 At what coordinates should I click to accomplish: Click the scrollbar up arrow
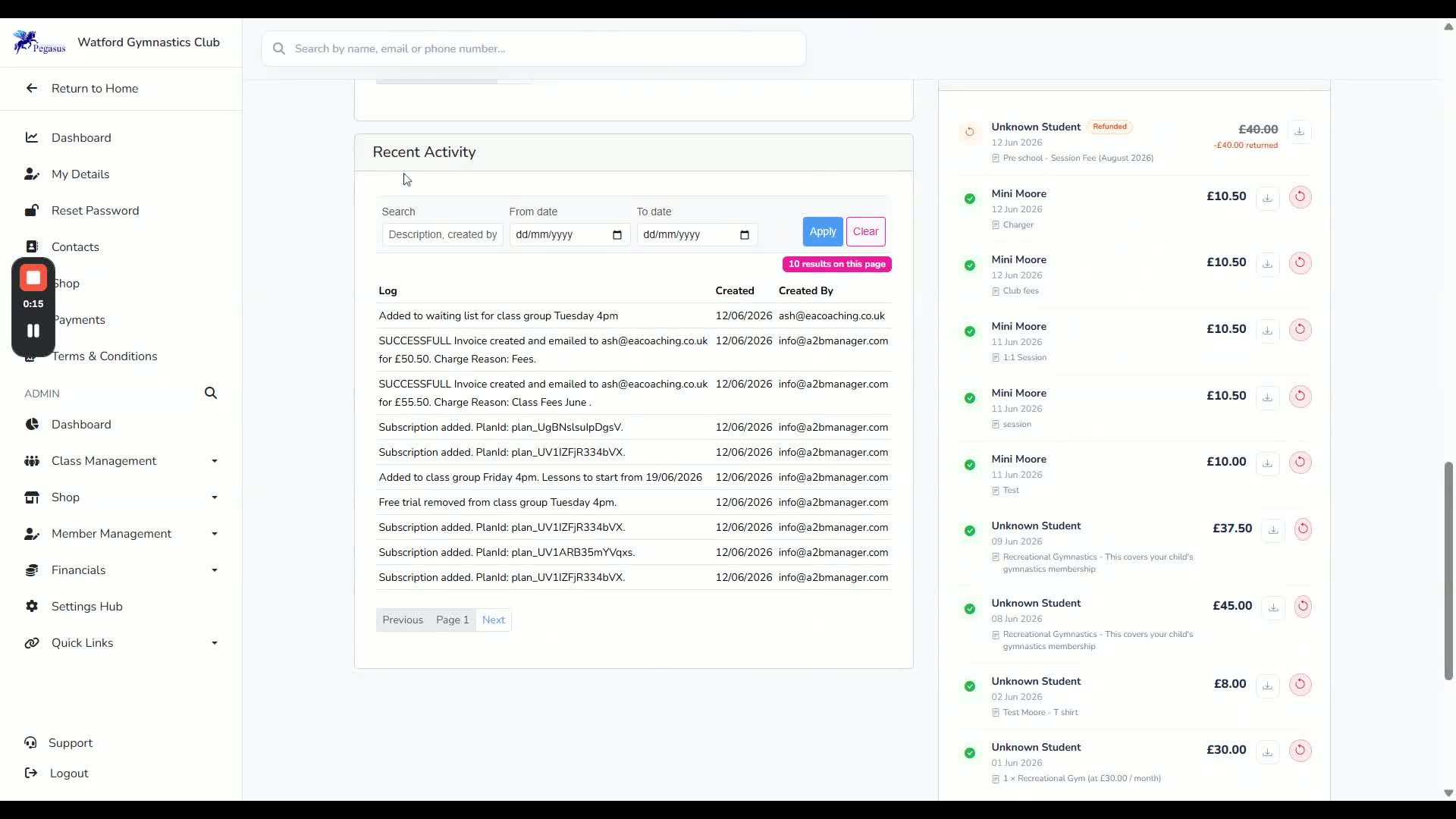click(1448, 27)
